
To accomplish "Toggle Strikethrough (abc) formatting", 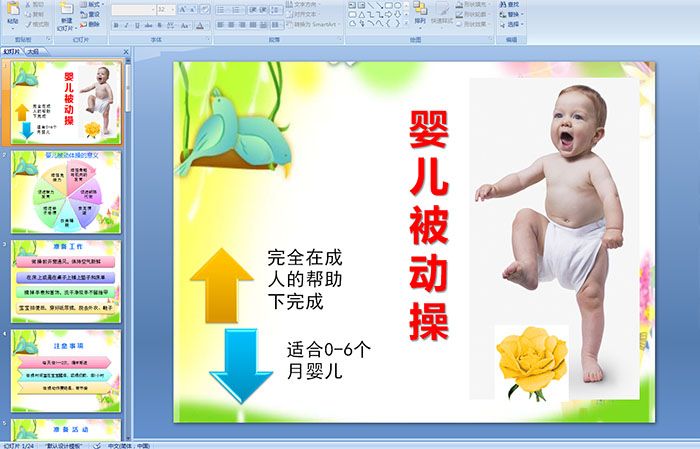I will coord(148,25).
